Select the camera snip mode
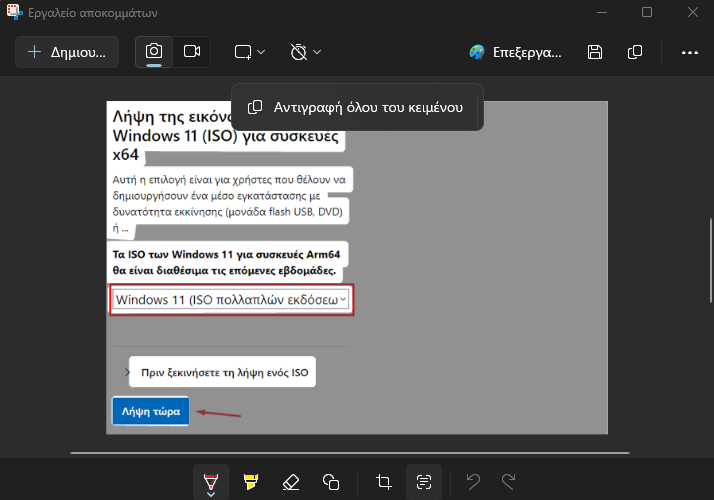Image resolution: width=714 pixels, height=500 pixels. [154, 51]
